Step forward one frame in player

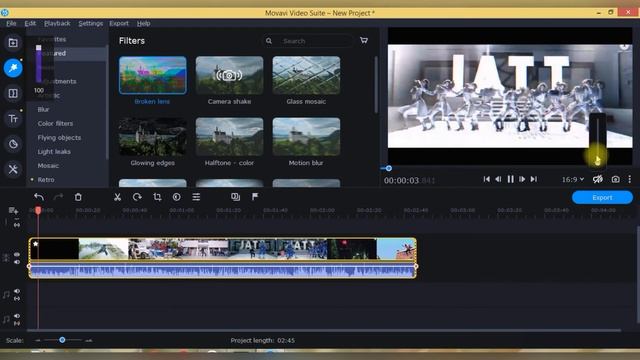tap(522, 179)
